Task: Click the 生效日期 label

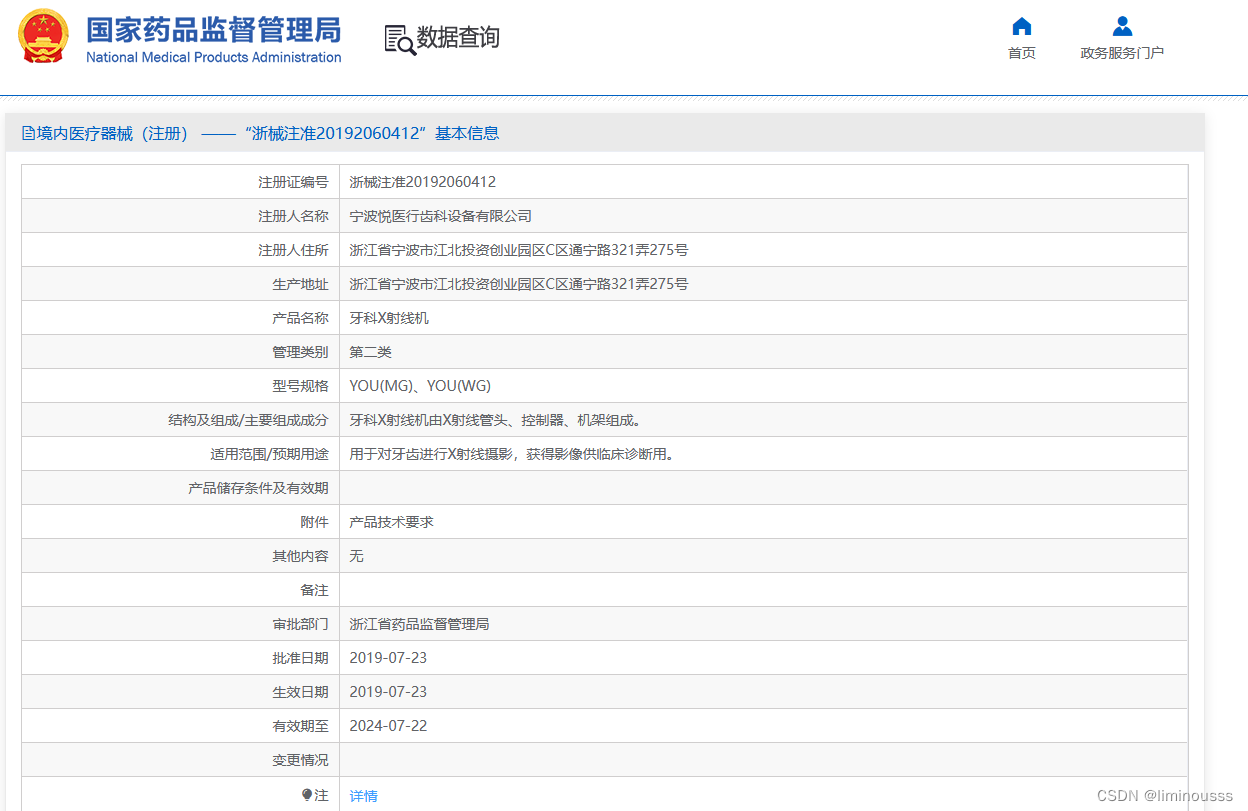Action: pos(300,692)
